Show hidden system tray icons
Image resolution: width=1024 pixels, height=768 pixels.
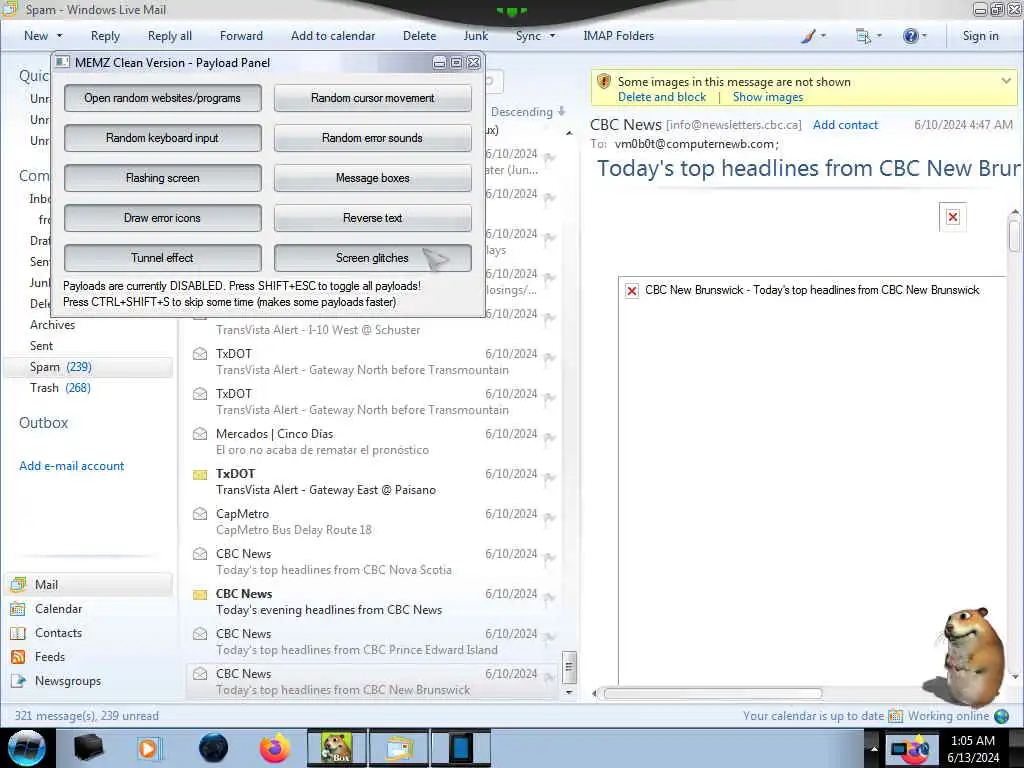[874, 748]
